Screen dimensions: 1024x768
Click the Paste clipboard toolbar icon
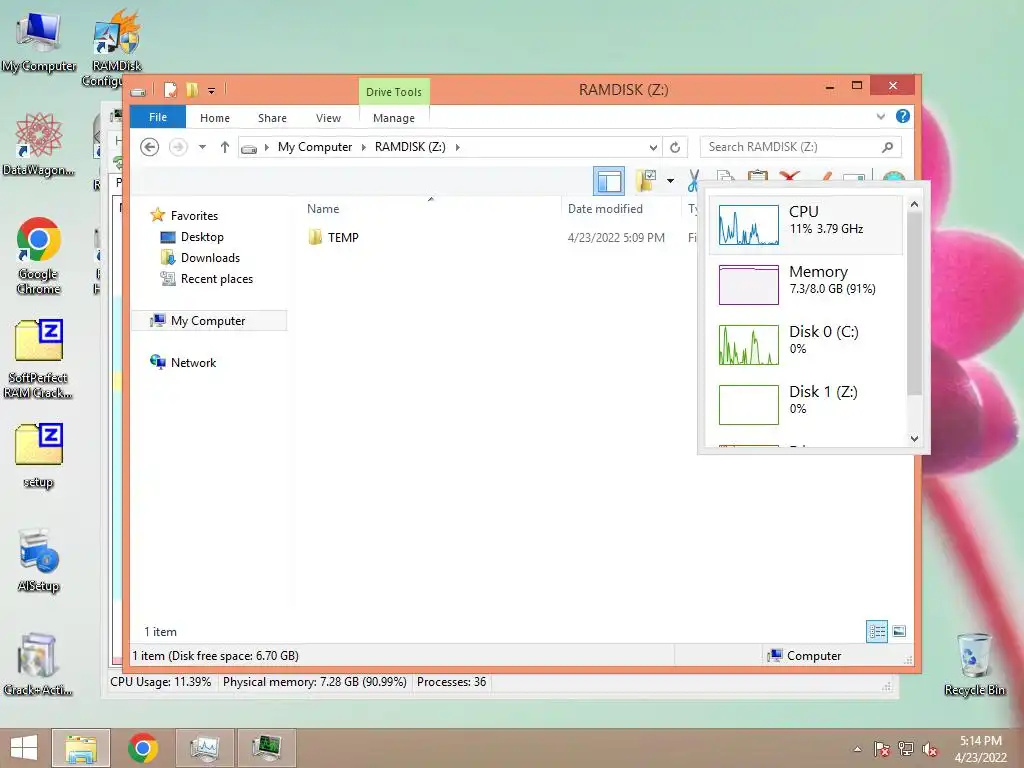[758, 176]
